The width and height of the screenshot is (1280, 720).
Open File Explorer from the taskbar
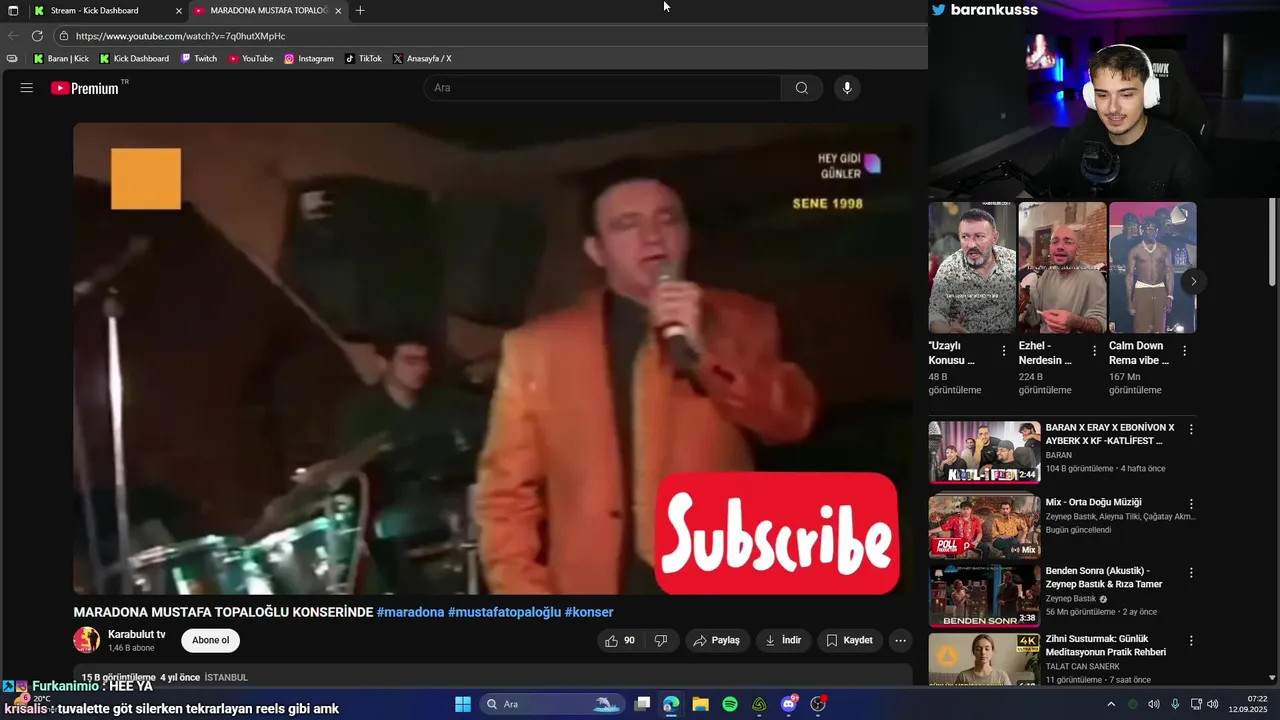pos(700,704)
